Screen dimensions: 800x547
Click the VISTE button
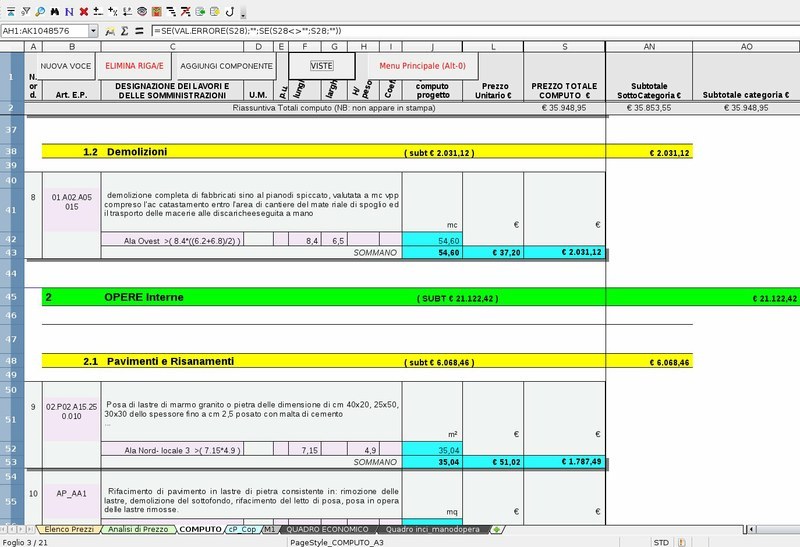pos(322,65)
